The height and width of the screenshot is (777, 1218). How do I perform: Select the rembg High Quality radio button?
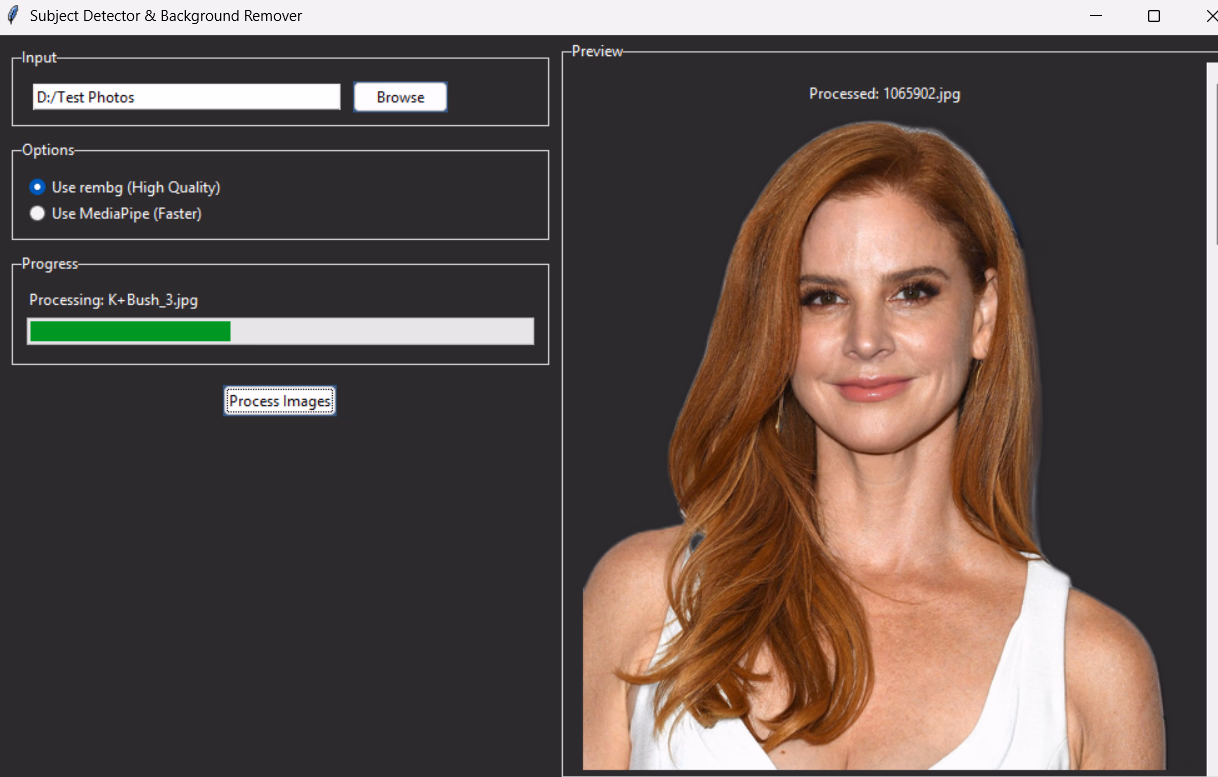coord(38,187)
